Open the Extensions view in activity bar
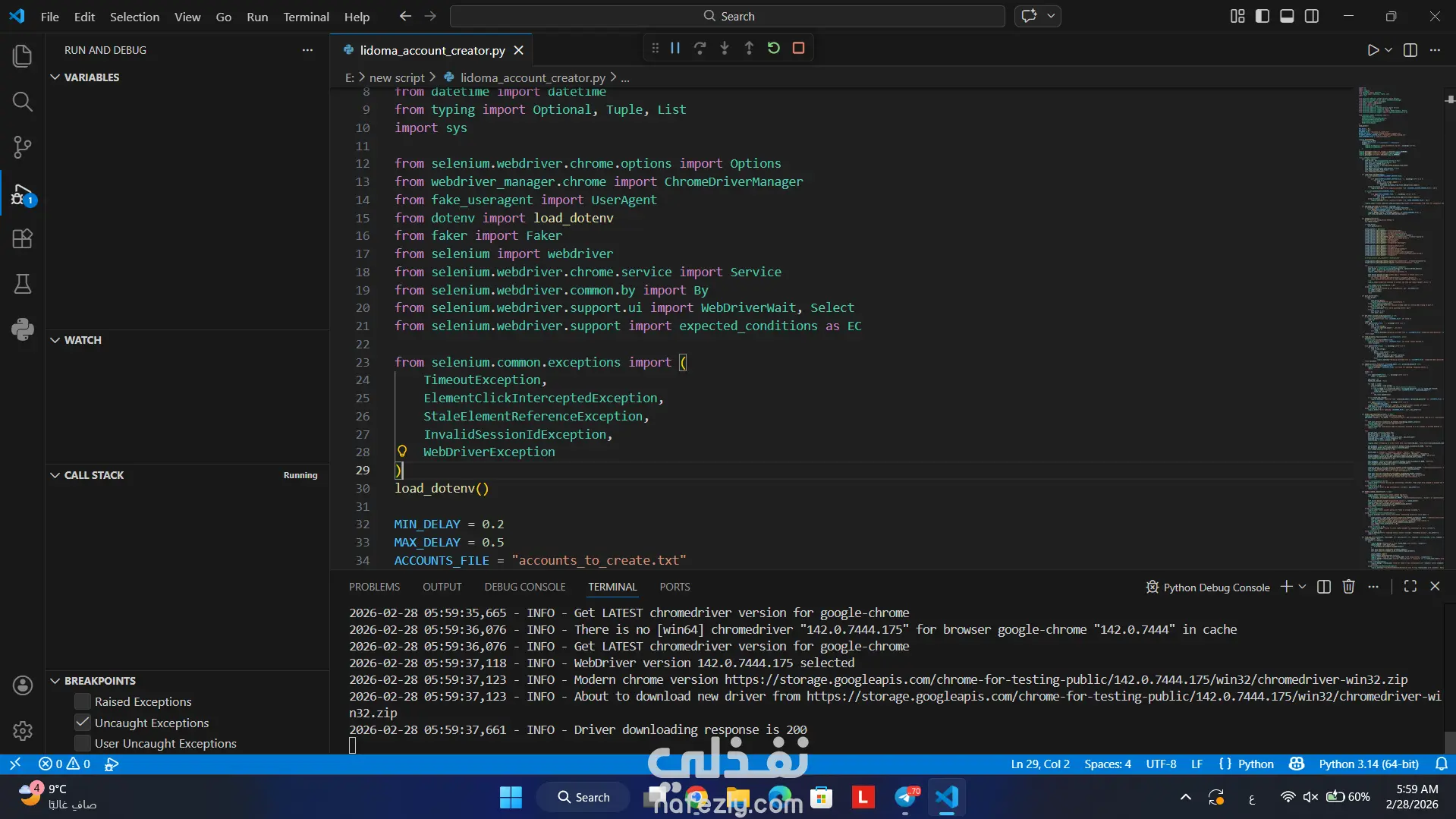Viewport: 1456px width, 819px height. [x=23, y=239]
